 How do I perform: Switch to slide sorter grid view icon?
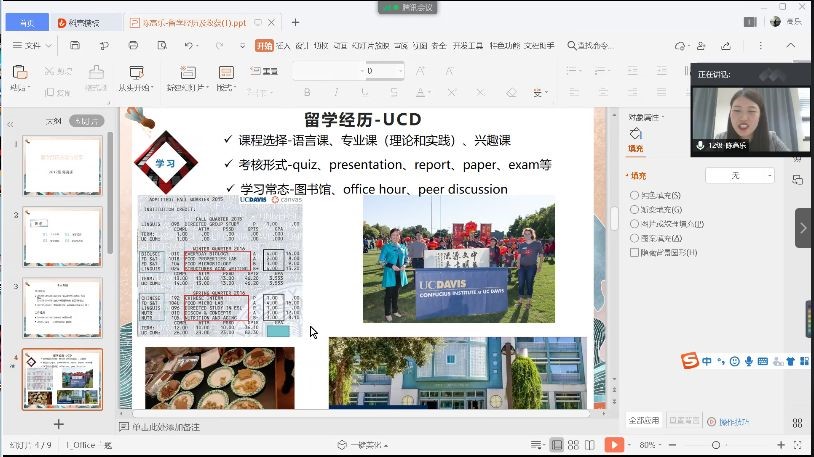pyautogui.click(x=575, y=444)
